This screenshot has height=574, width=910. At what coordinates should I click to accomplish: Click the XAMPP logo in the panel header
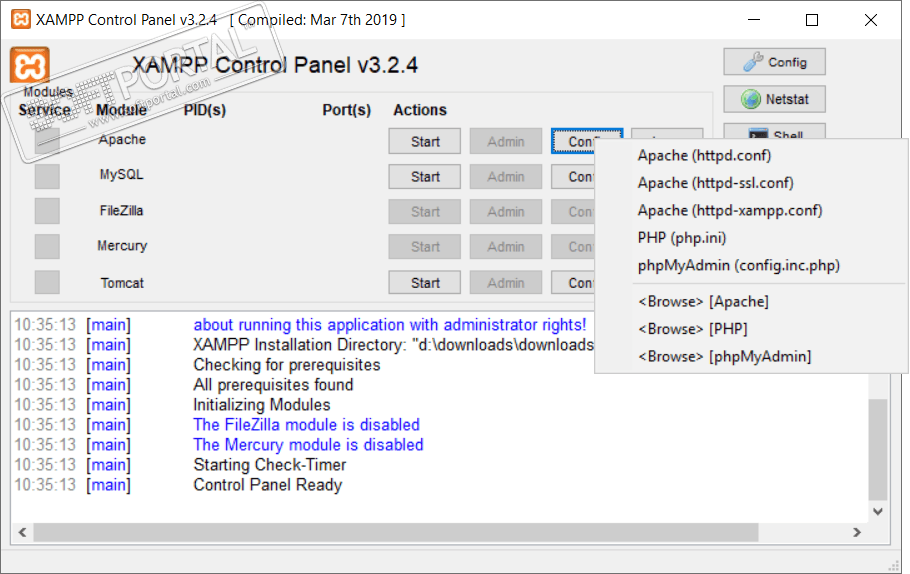click(x=30, y=65)
